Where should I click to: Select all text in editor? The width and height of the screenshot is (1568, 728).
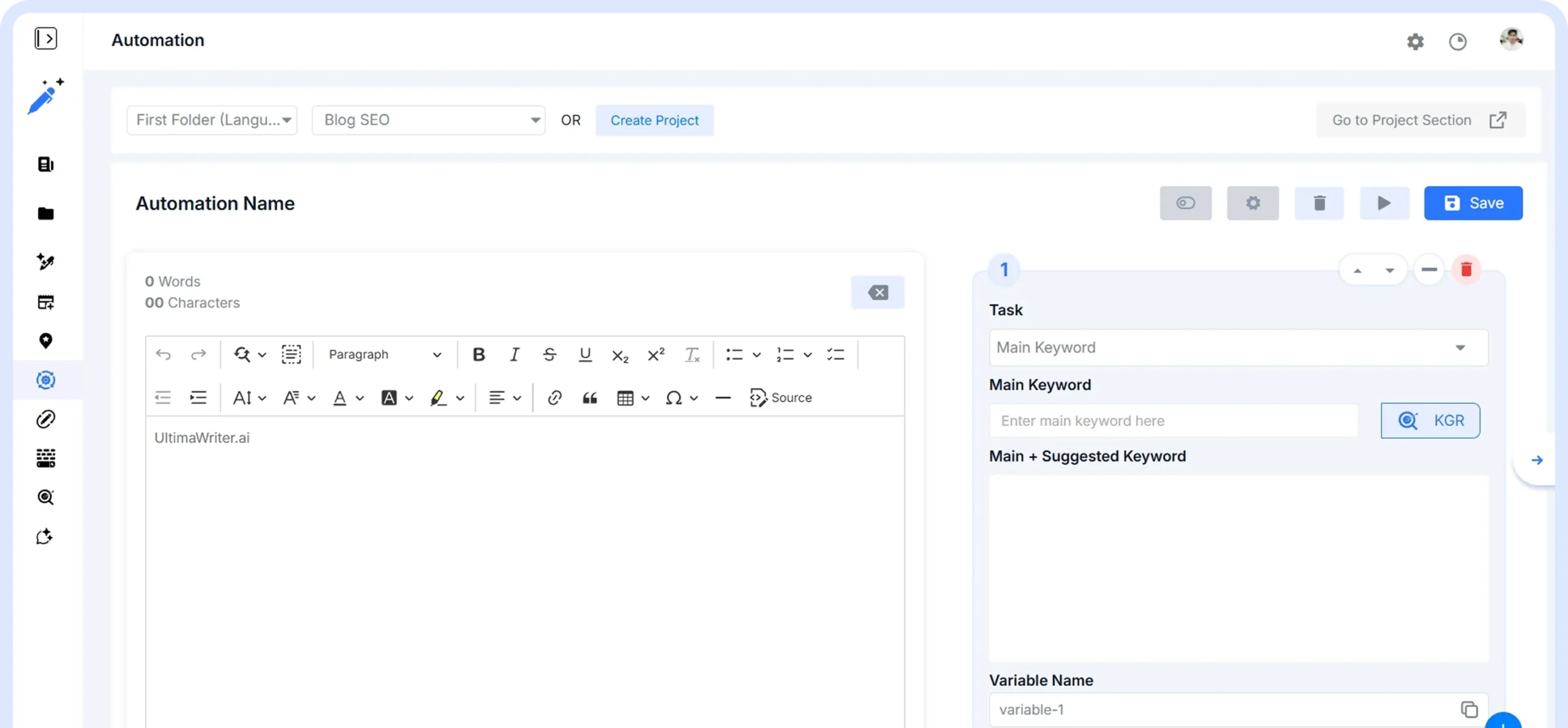click(291, 355)
